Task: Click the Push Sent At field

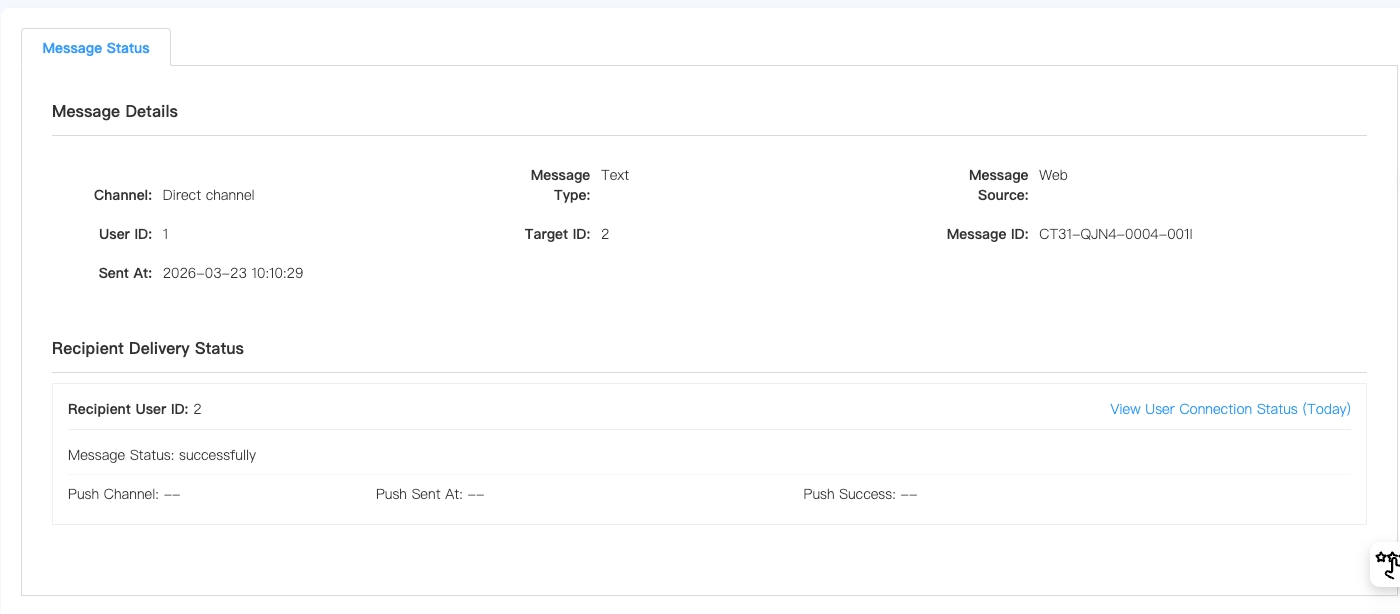Action: click(x=430, y=494)
